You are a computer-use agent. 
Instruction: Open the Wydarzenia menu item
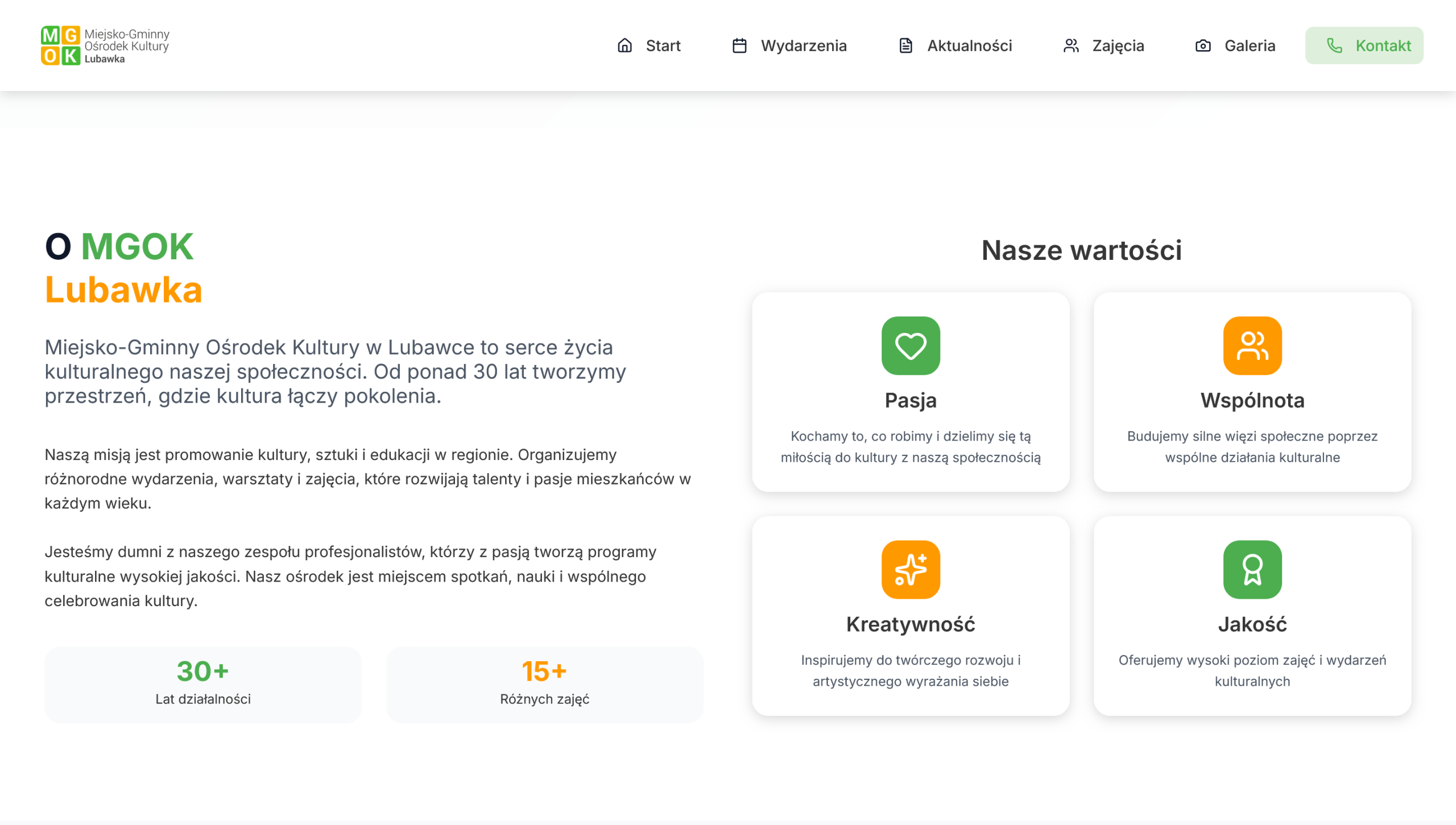click(x=803, y=45)
